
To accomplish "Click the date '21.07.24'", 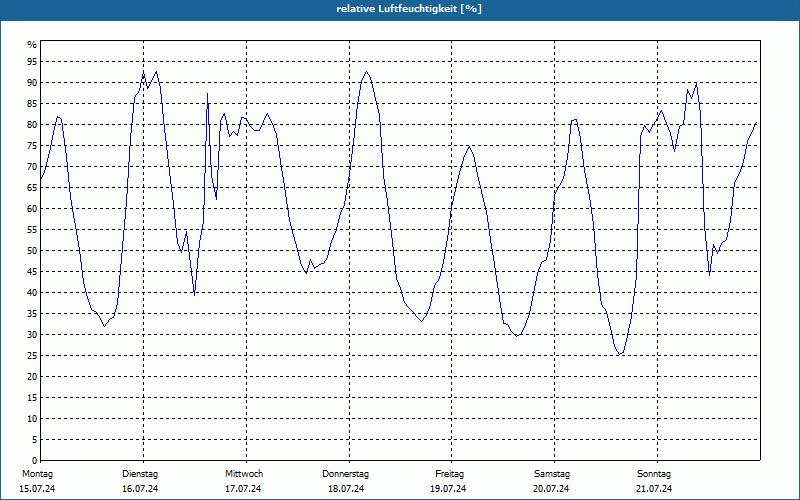I will pyautogui.click(x=654, y=489).
